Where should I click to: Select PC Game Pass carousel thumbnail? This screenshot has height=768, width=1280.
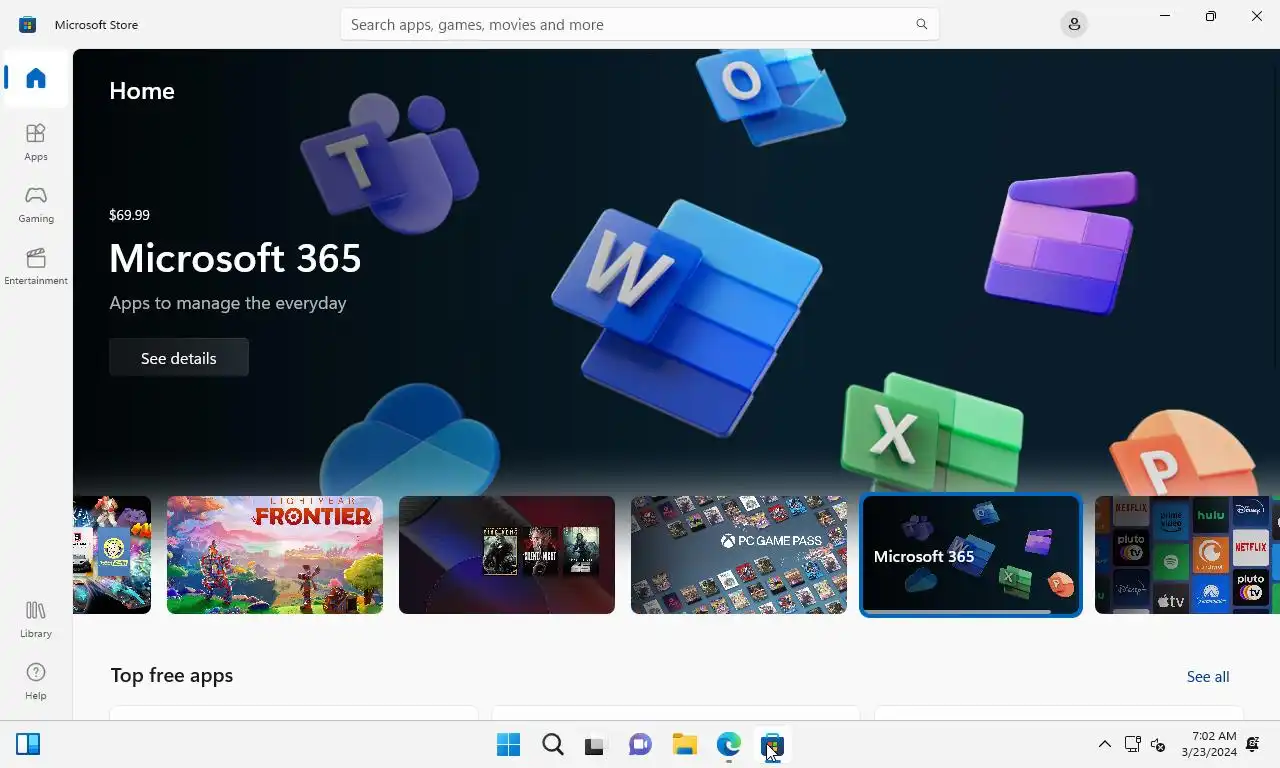click(x=739, y=555)
